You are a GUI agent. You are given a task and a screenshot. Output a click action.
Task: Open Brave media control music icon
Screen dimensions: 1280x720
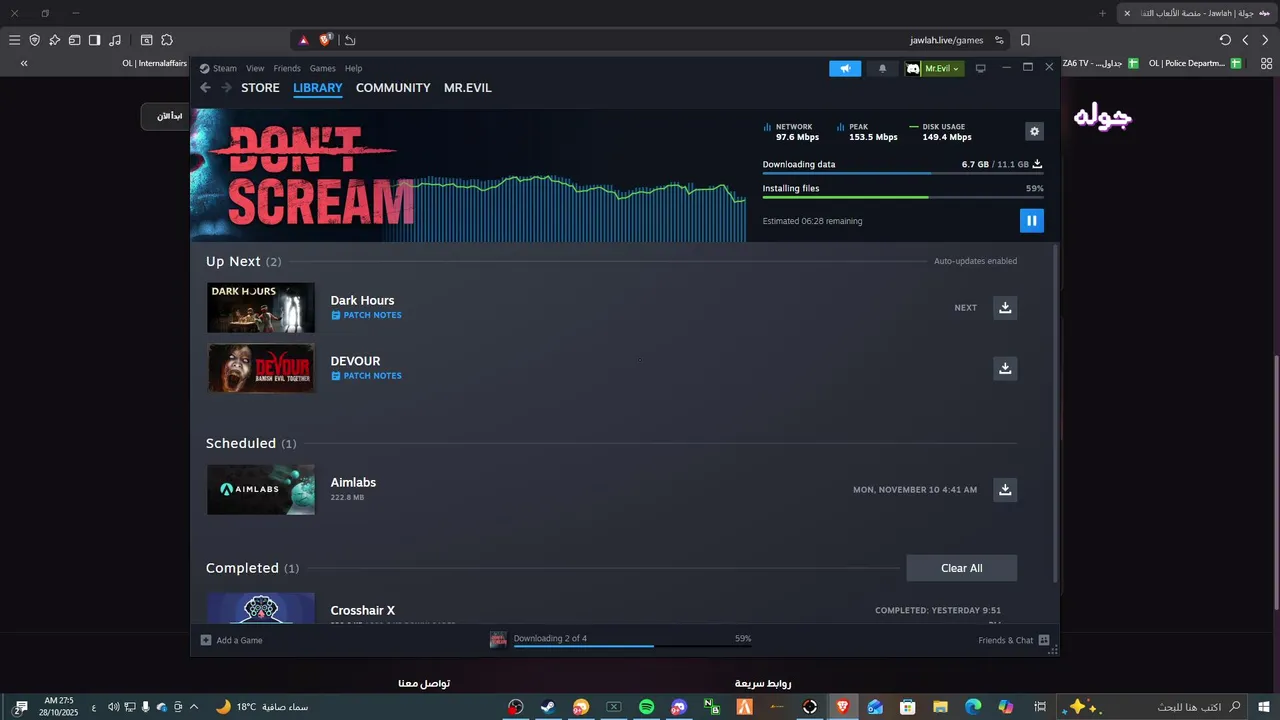[x=115, y=40]
